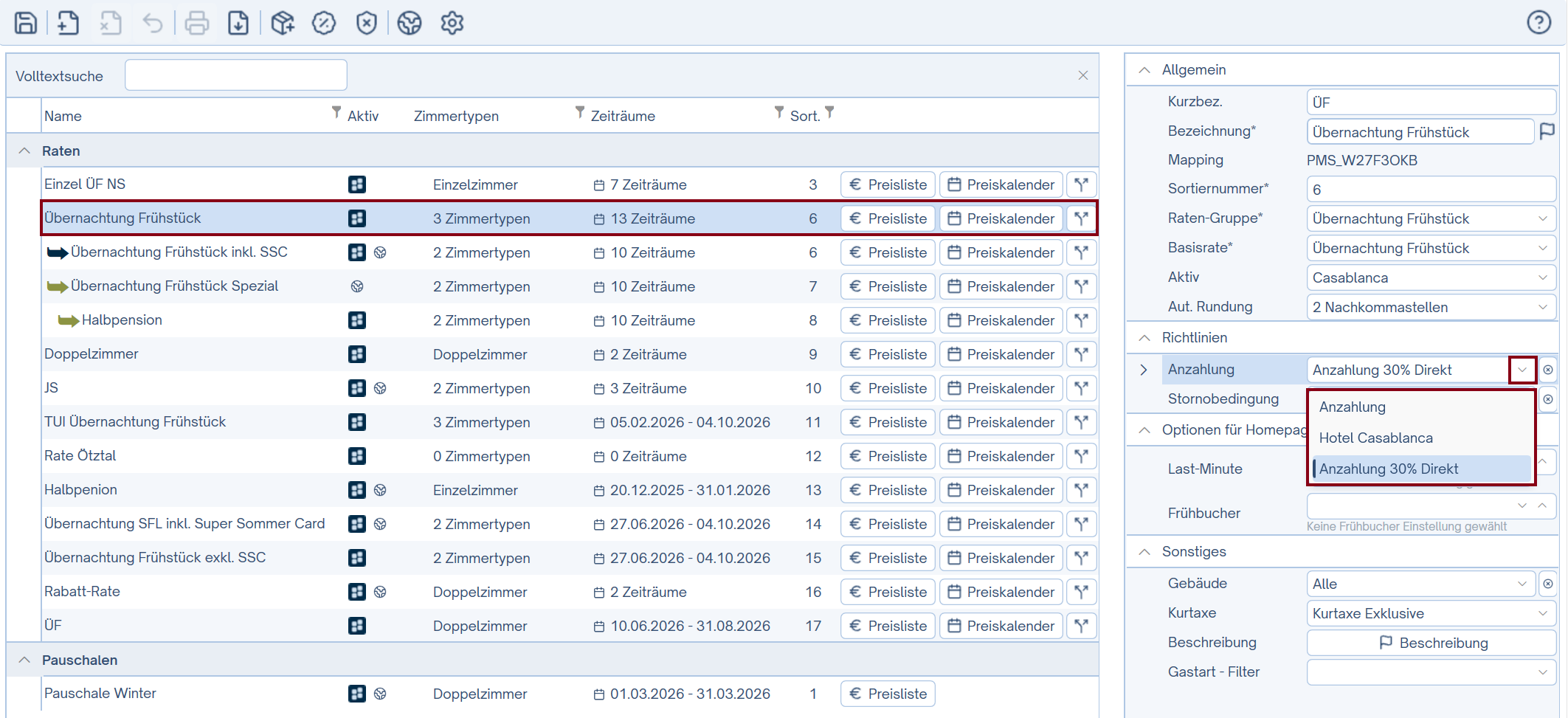The width and height of the screenshot is (1568, 718).
Task: Open Preisliste for TUI Übernachtung Frühstück
Action: 888,422
